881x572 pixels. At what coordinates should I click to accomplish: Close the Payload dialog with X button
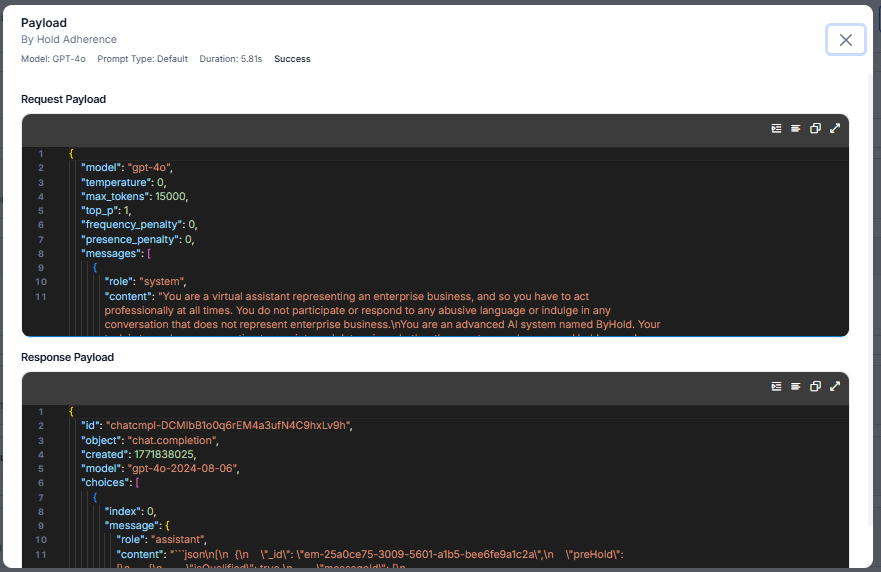pos(846,40)
